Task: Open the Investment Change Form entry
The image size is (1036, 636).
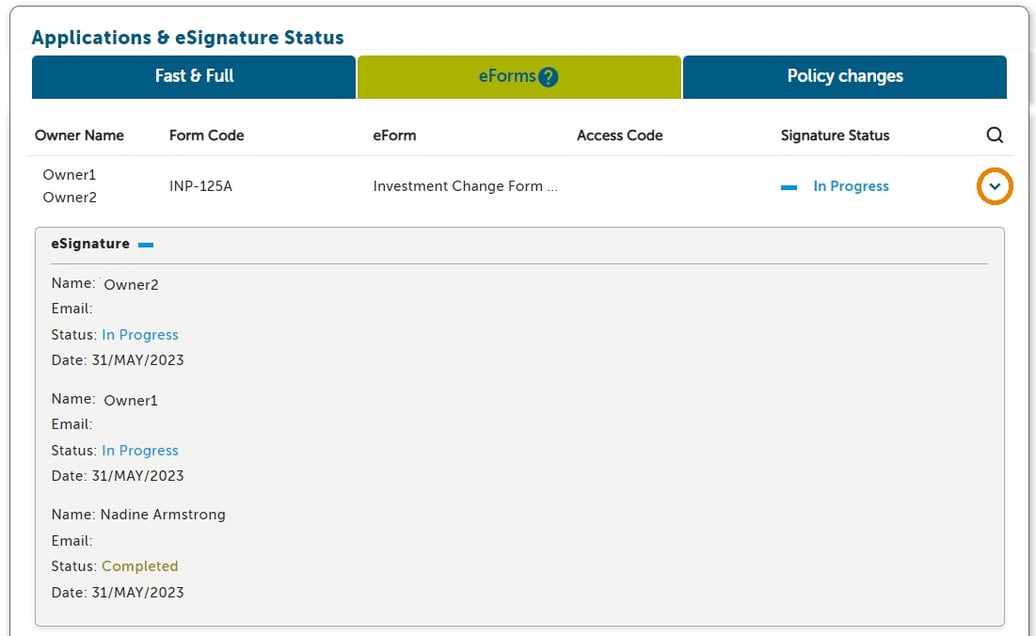Action: tap(465, 186)
